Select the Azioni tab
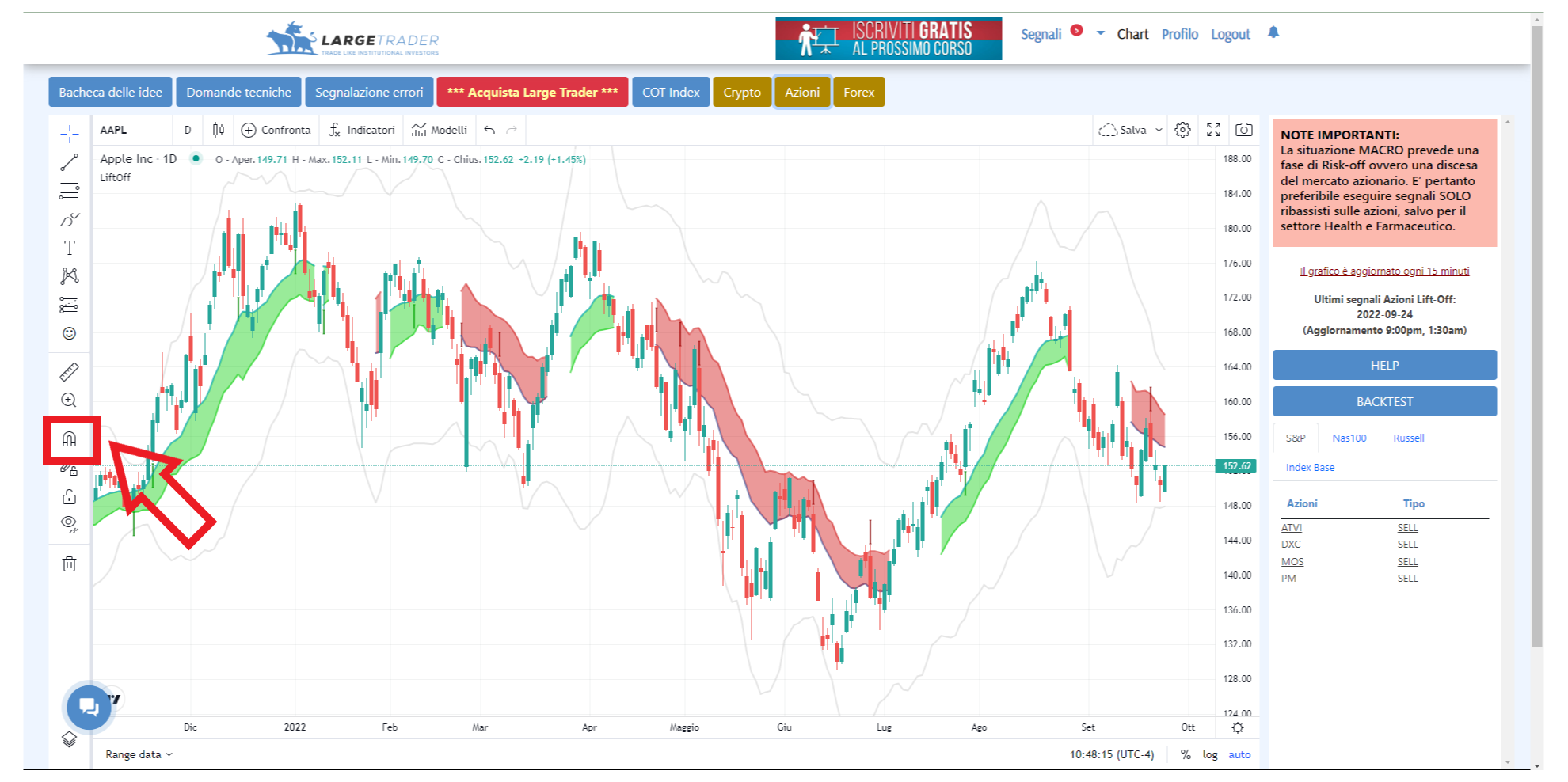Image resolution: width=1568 pixels, height=782 pixels. 802,92
